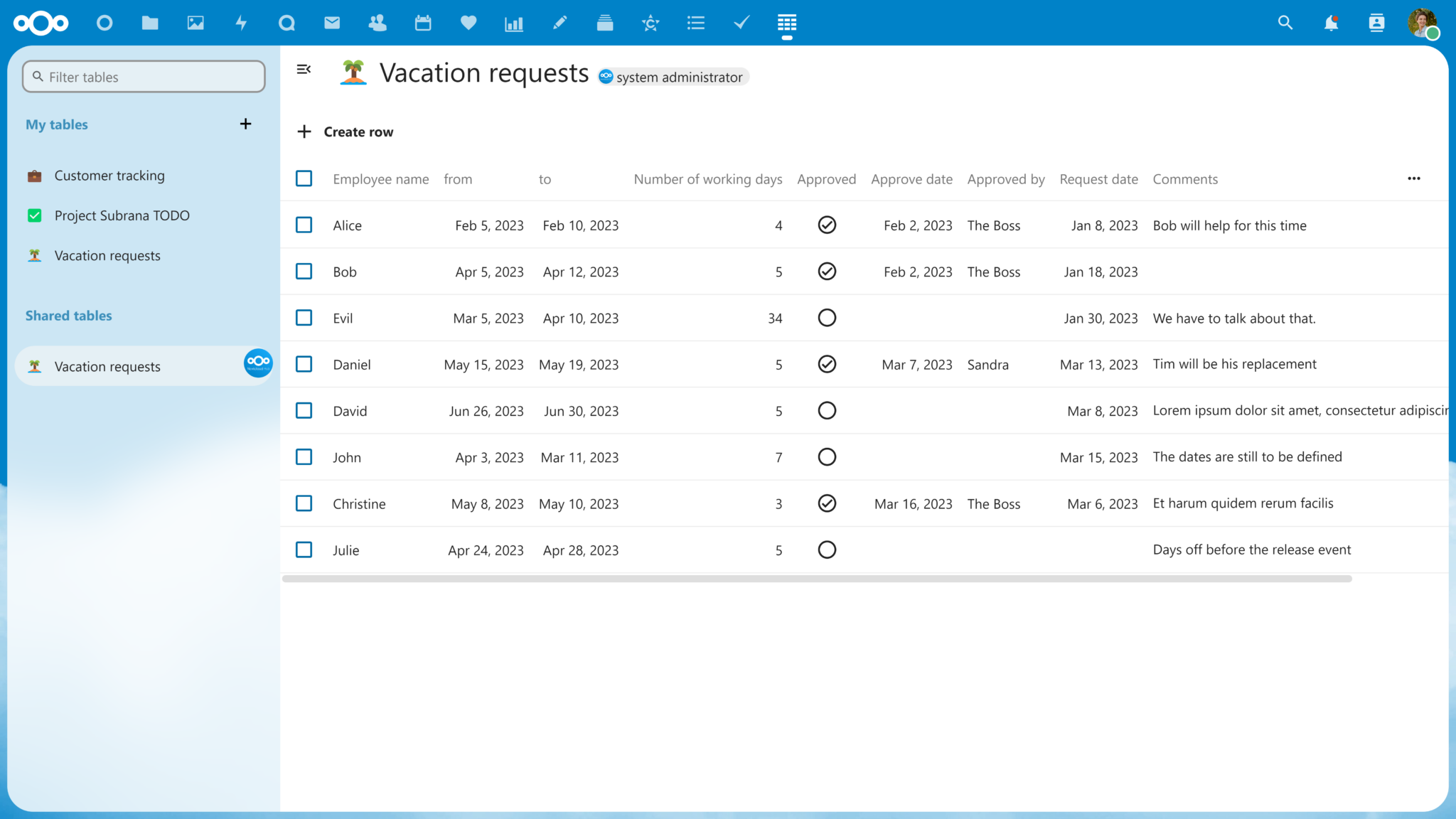Screen dimensions: 1456x819
Task: Open the Tables app grid icon
Action: pyautogui.click(x=787, y=22)
